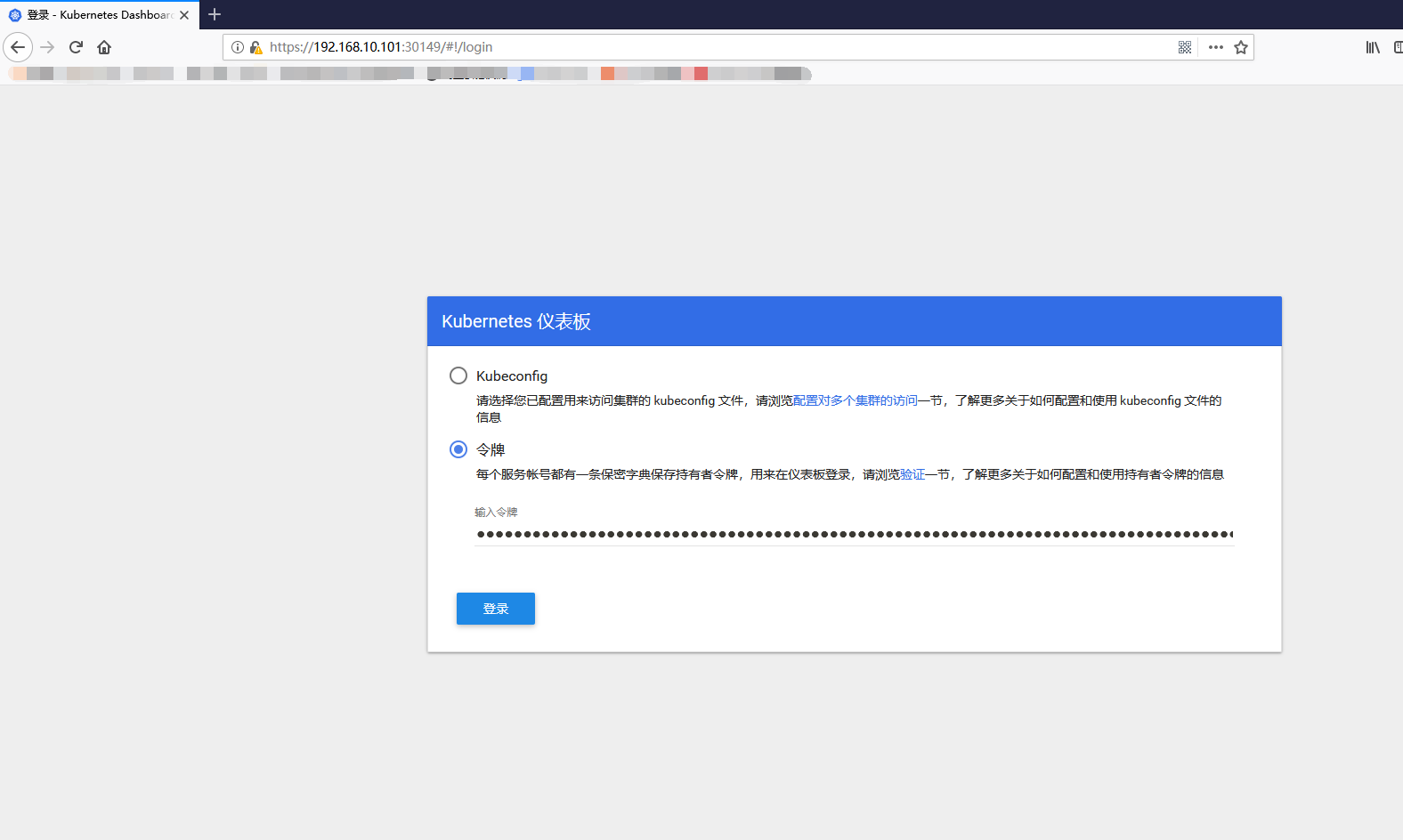Open the 配置对多个集群的访问 link
The width and height of the screenshot is (1403, 840).
(x=856, y=400)
